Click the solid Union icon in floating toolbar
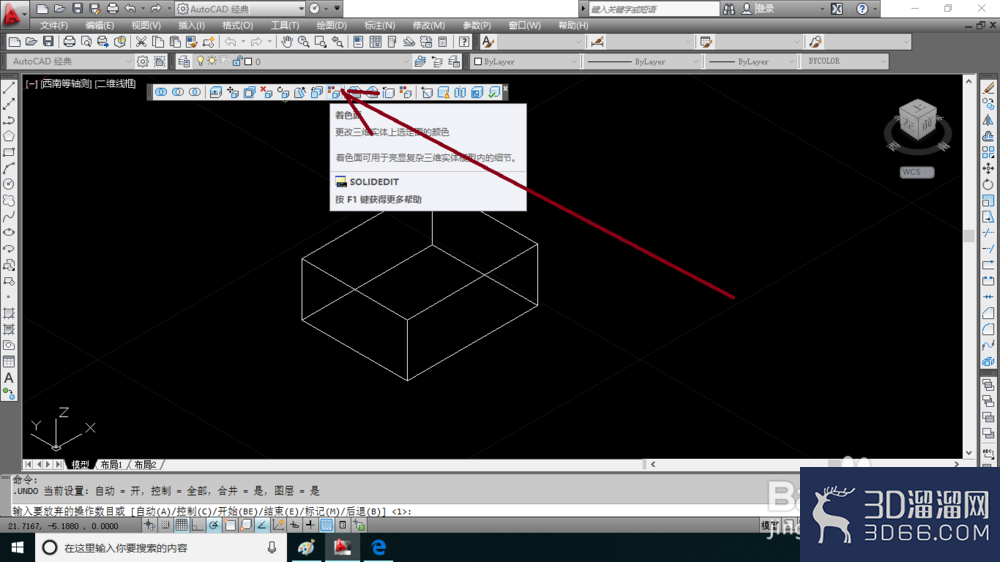 click(161, 92)
